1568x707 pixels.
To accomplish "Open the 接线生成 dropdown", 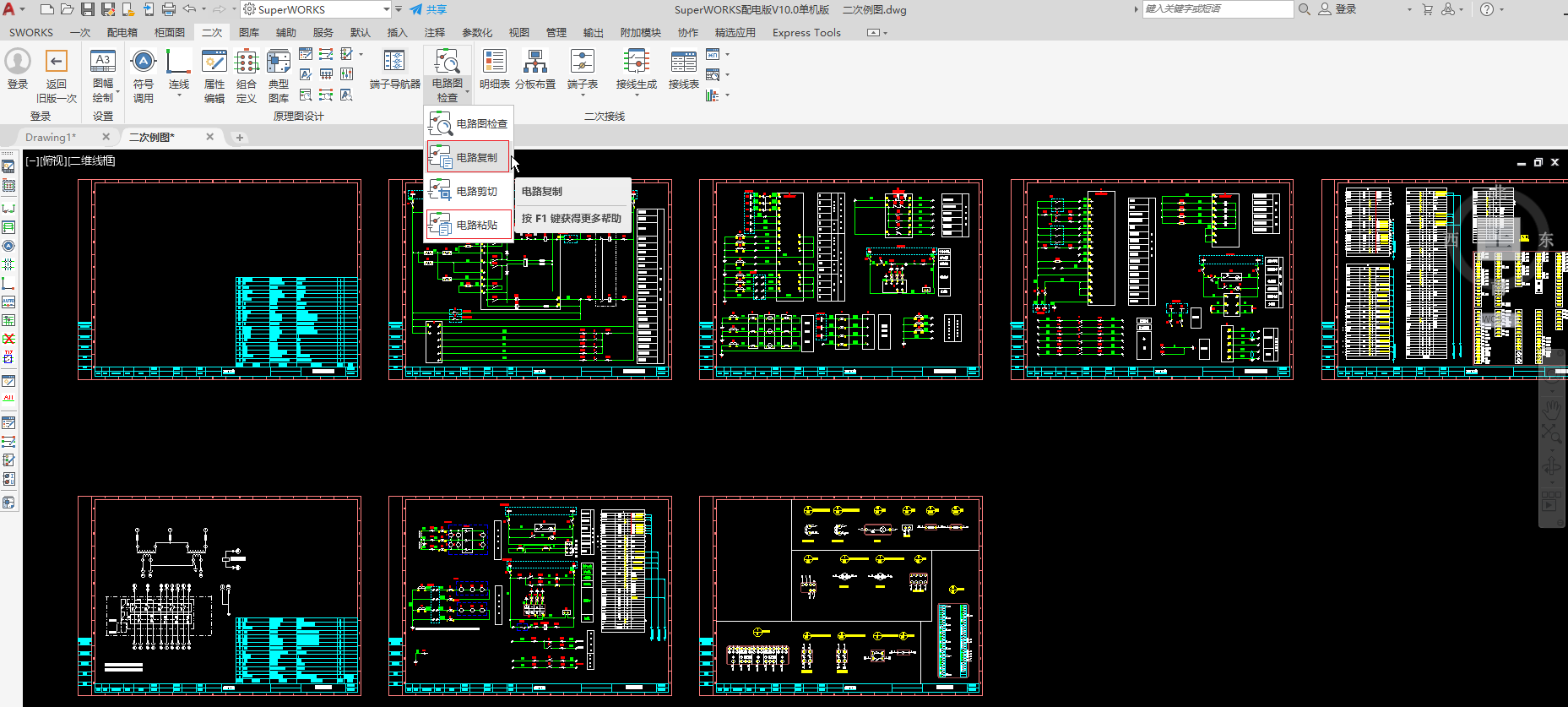I will click(x=637, y=95).
